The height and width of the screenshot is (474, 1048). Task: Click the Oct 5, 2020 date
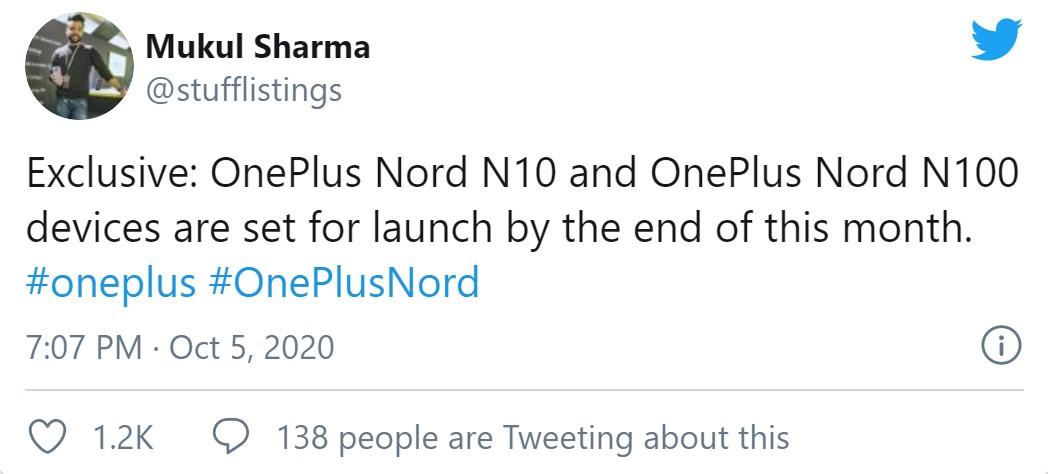pos(252,348)
